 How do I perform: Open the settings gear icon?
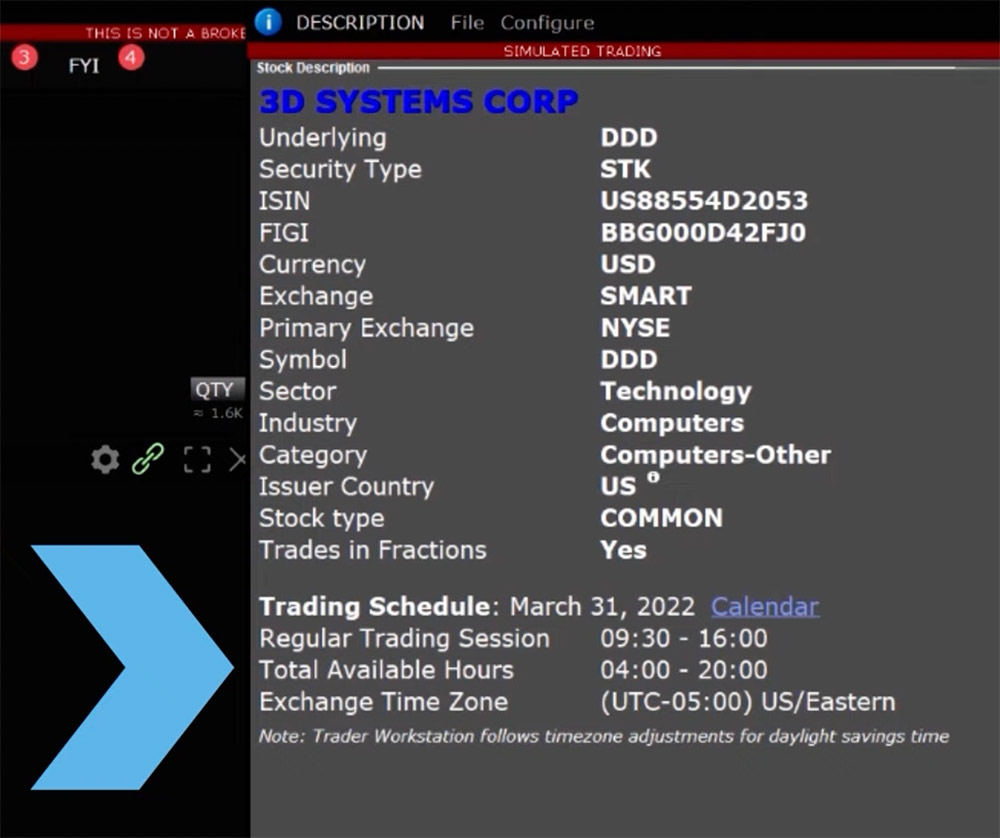point(105,459)
